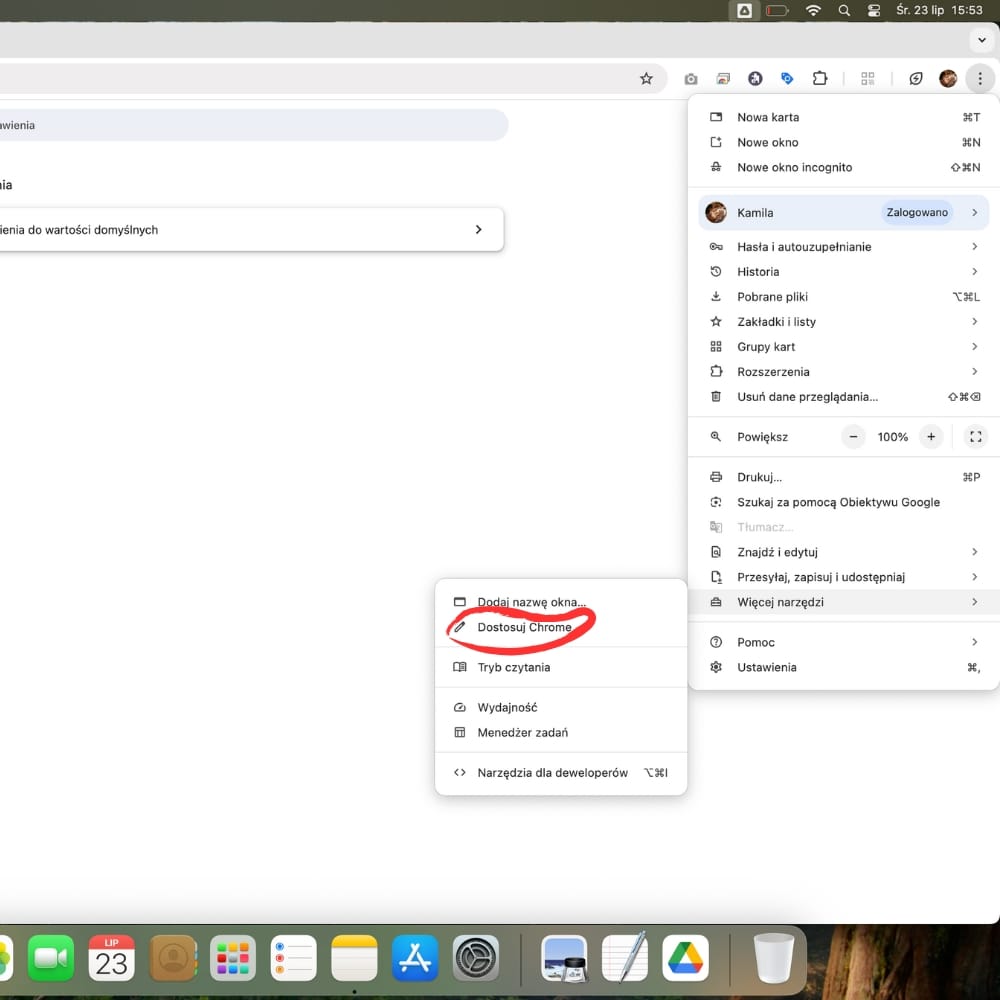Open Ustawienia from the Chrome menu
This screenshot has width=1000, height=1000.
[x=766, y=667]
